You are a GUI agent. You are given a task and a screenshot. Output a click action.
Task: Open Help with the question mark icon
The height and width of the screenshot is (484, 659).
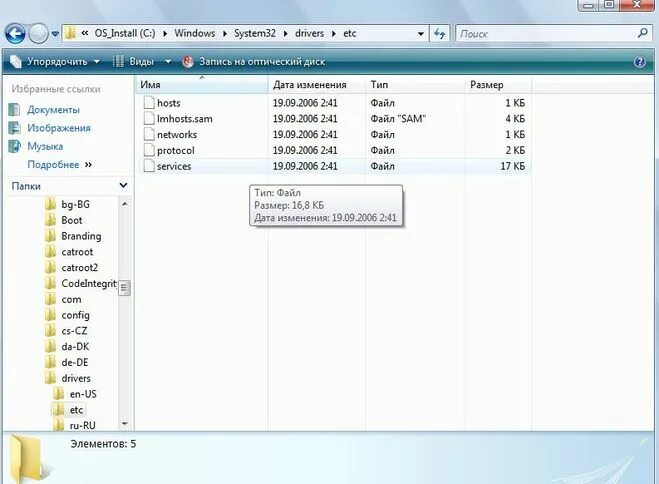639,62
